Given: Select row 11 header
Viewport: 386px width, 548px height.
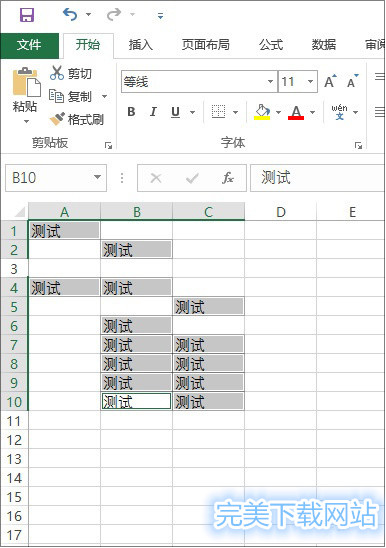Looking at the screenshot, I should point(14,421).
